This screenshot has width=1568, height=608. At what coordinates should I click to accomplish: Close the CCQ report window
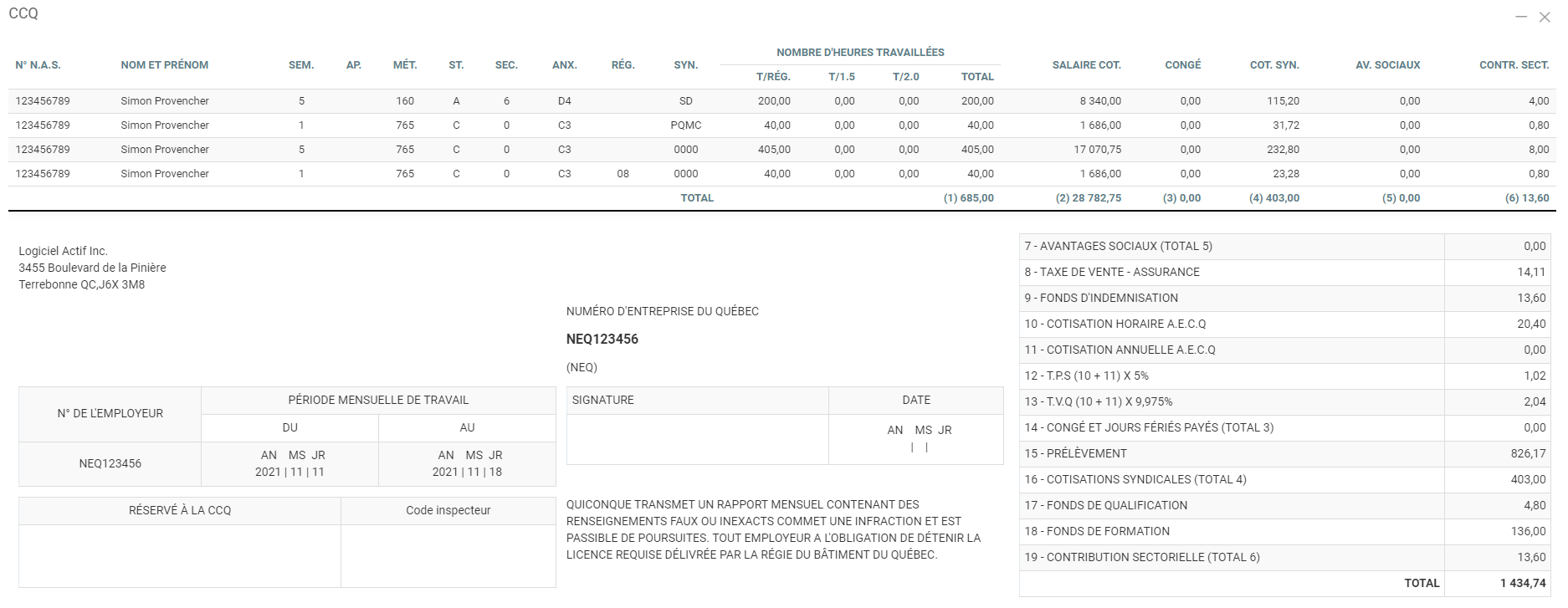coord(1545,18)
